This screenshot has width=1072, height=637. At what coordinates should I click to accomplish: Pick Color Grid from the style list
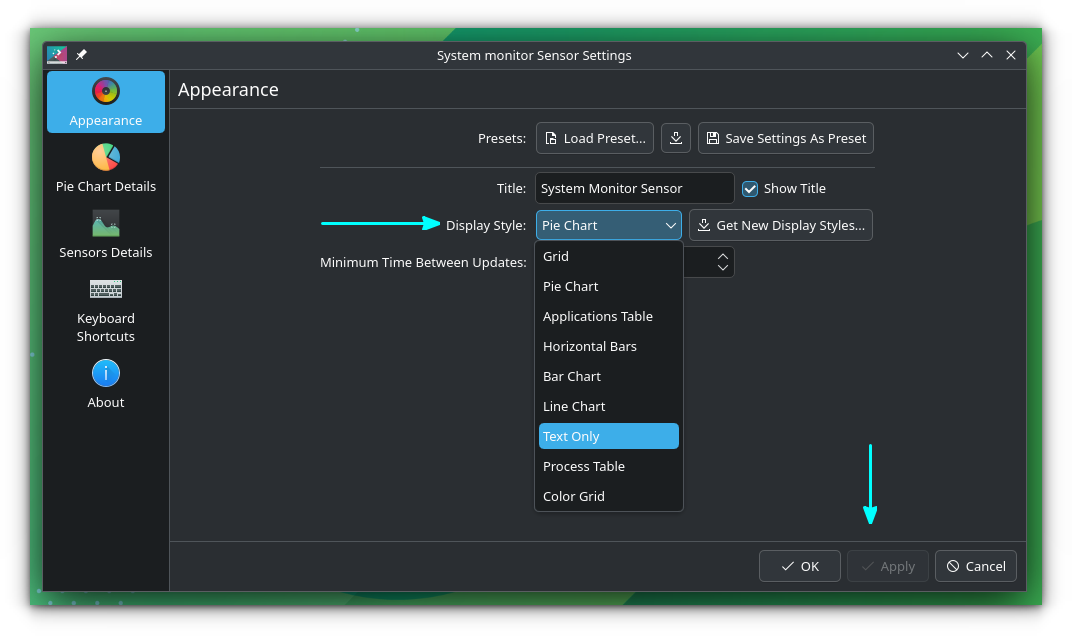pyautogui.click(x=574, y=496)
